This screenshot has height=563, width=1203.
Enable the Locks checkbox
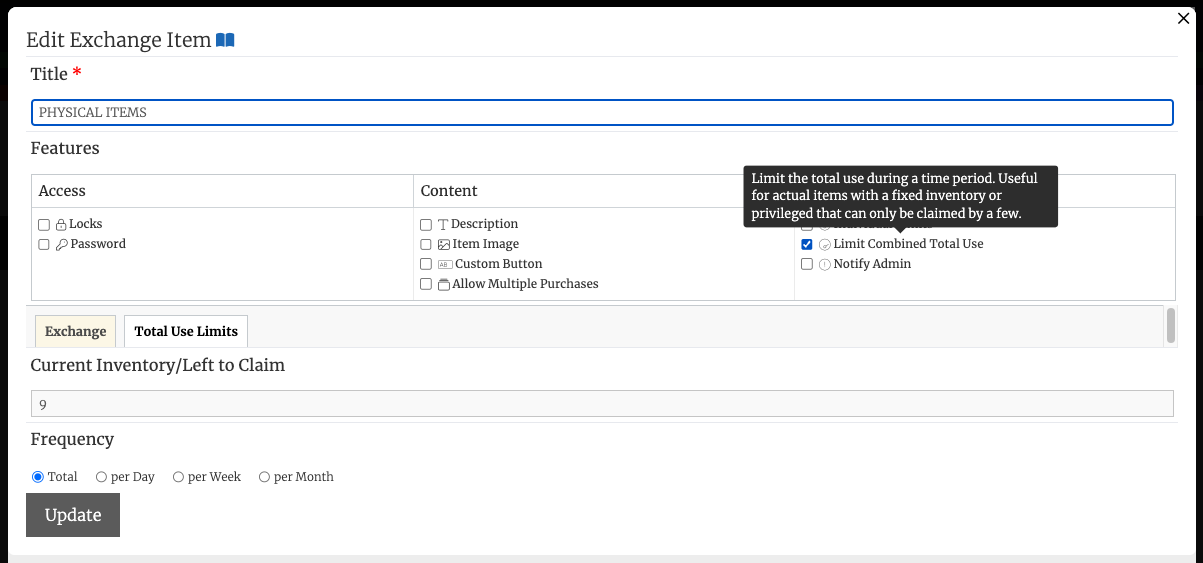click(x=44, y=225)
